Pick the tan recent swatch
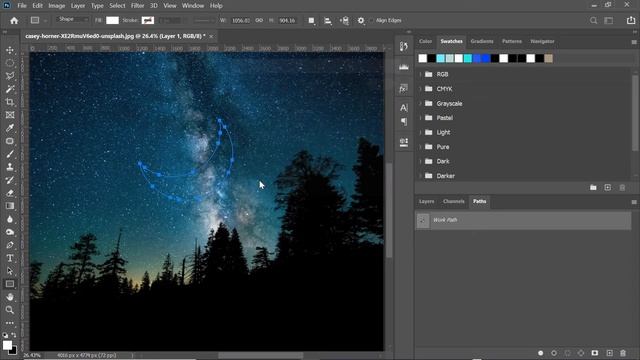Image resolution: width=640 pixels, height=360 pixels. coord(549,58)
